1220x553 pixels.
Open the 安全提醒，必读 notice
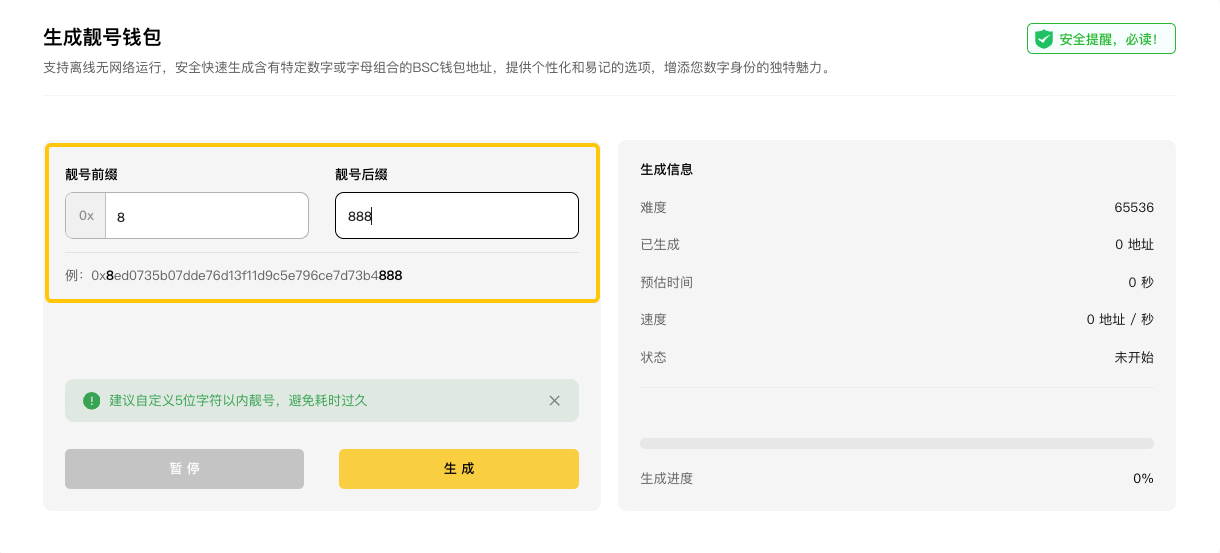[1101, 39]
